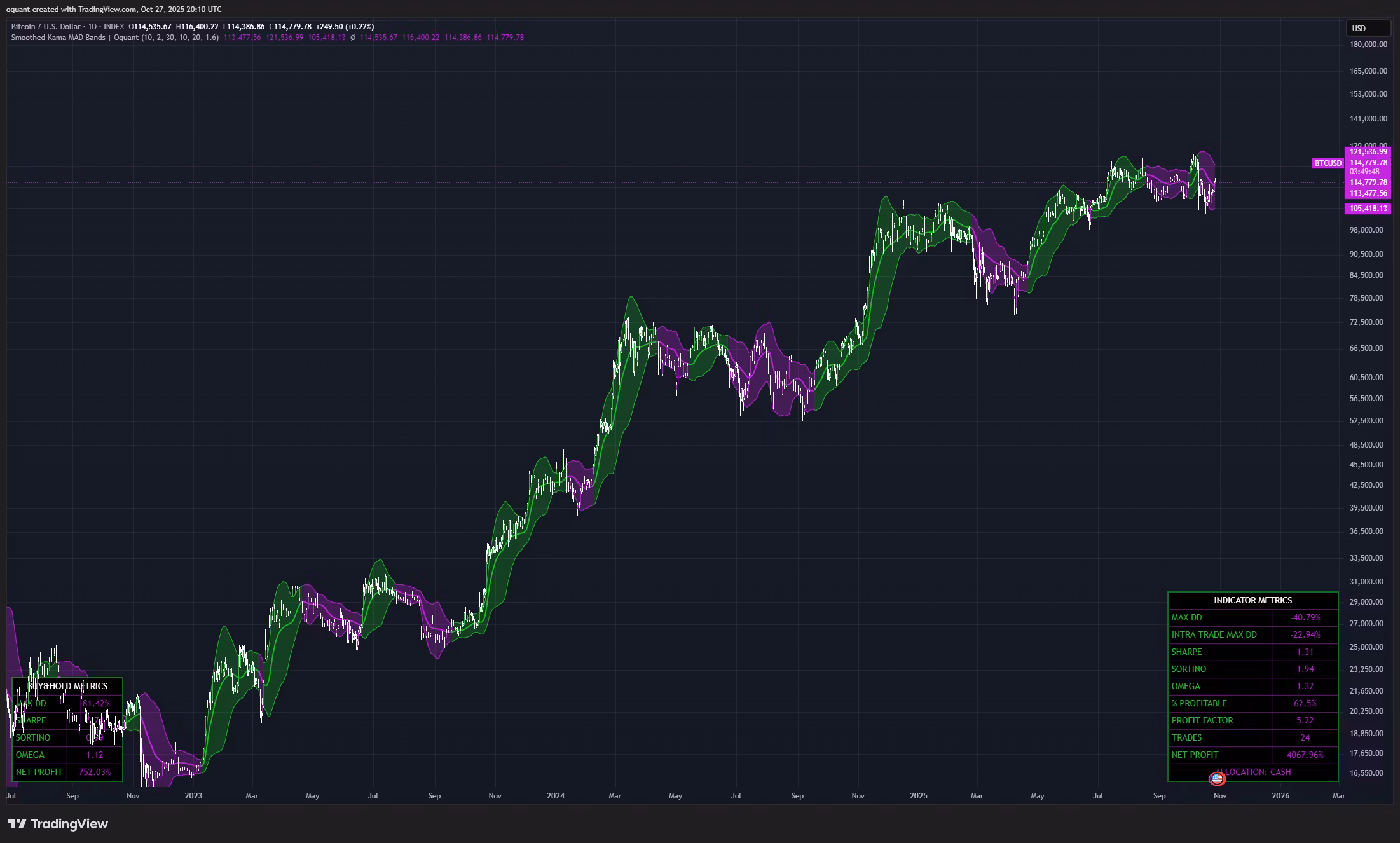Screen dimensions: 1400x843
Task: Click the BTCUSD symbol tag on price axis
Action: coord(1328,163)
